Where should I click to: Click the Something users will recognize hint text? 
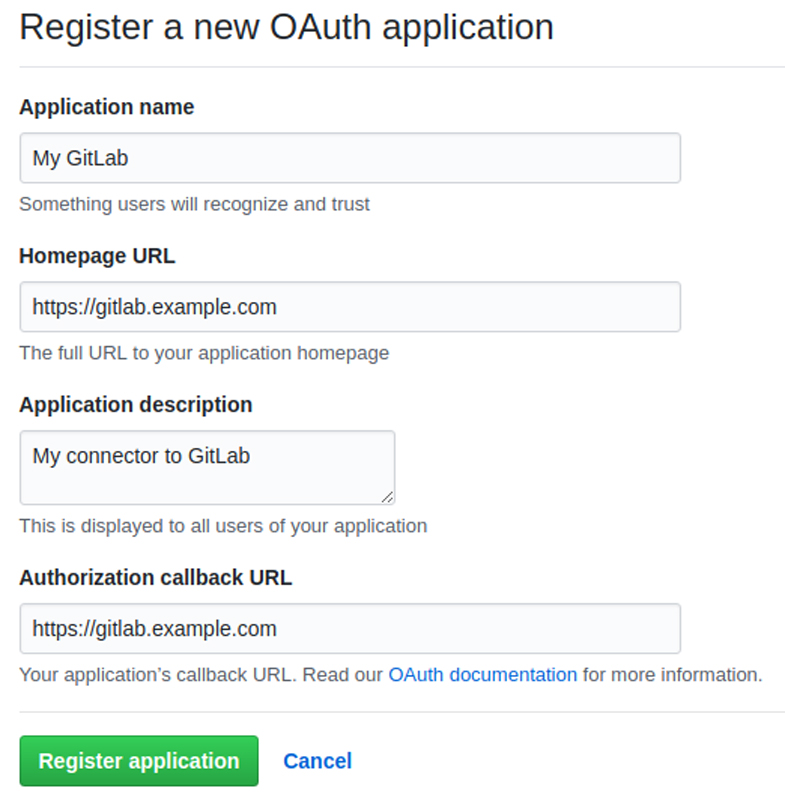pos(194,204)
